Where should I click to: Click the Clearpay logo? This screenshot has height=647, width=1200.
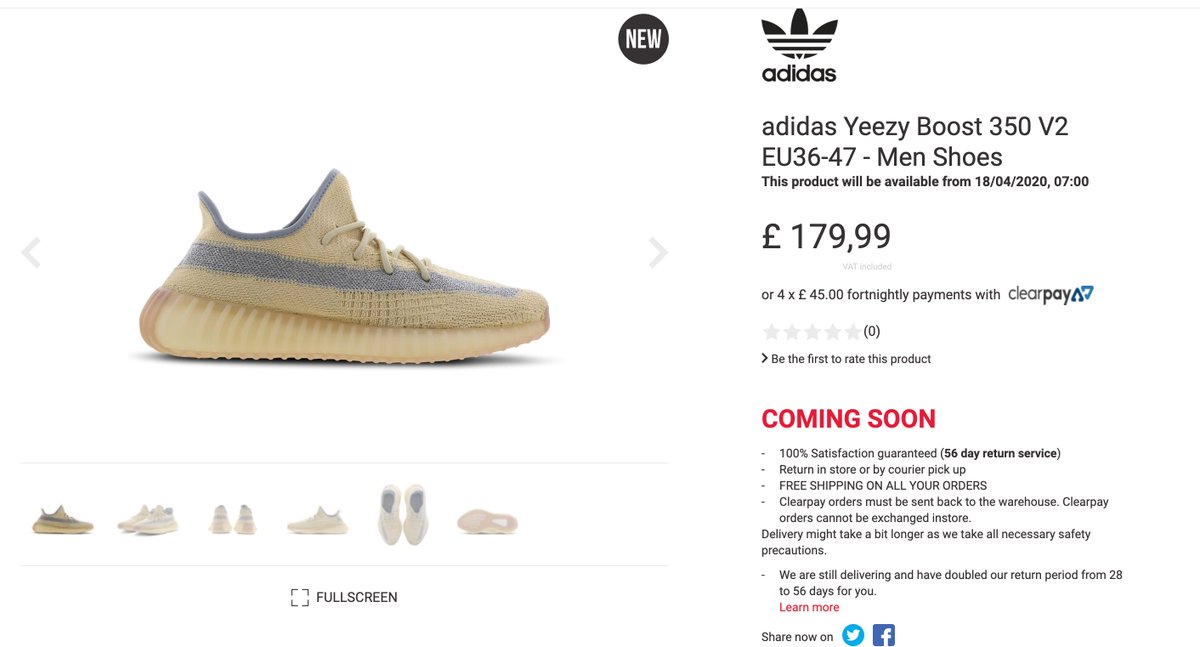1050,294
